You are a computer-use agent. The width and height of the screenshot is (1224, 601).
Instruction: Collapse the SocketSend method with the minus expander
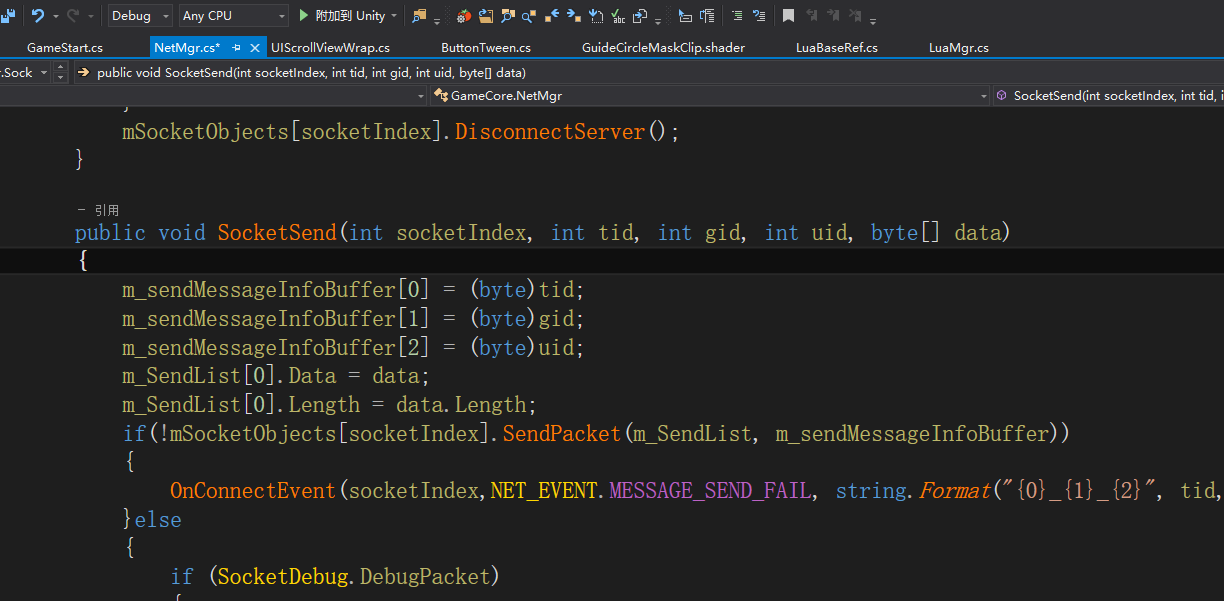[81, 210]
